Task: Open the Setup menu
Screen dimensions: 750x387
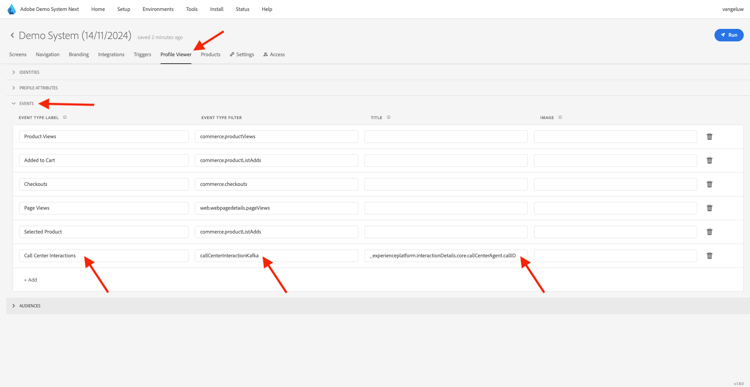Action: click(123, 9)
